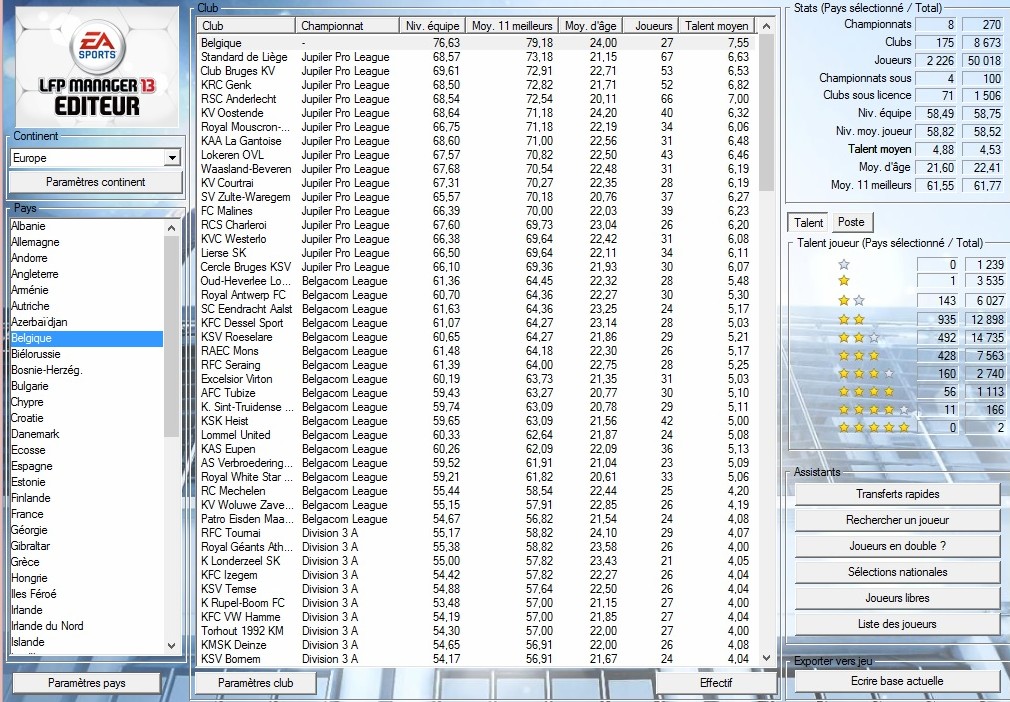Select Irlande du Nord in the country list
The width and height of the screenshot is (1010, 702).
click(x=86, y=626)
